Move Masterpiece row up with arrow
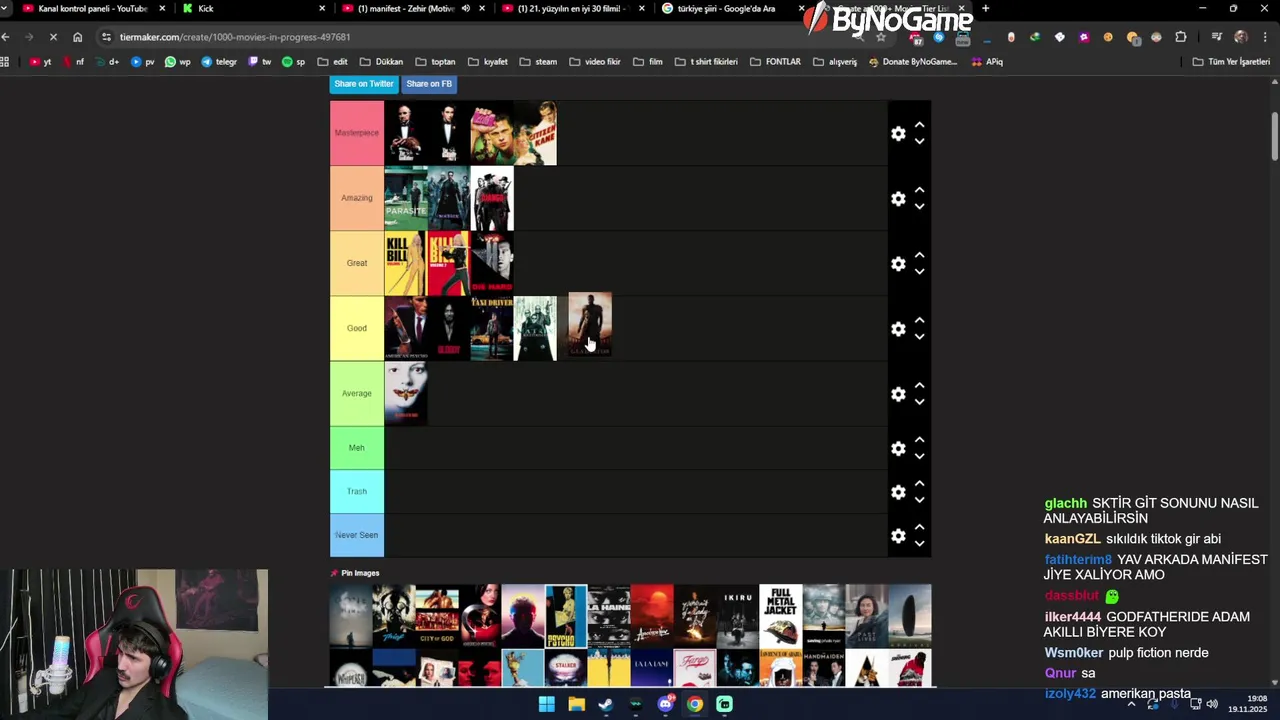Screen dimensions: 1280x720 tap(919, 125)
